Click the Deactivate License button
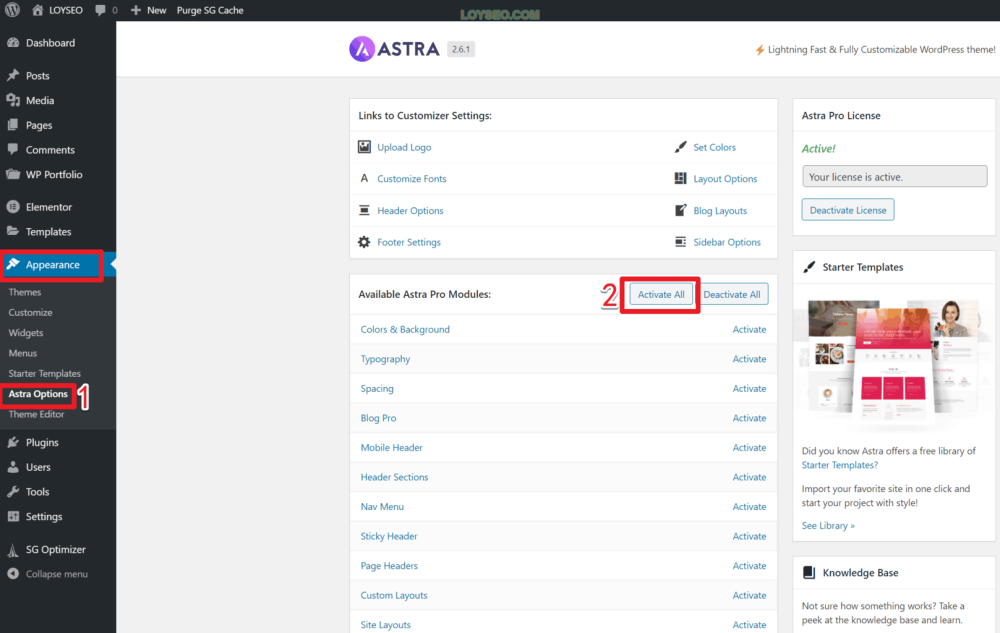Image resolution: width=1000 pixels, height=633 pixels. 848,210
